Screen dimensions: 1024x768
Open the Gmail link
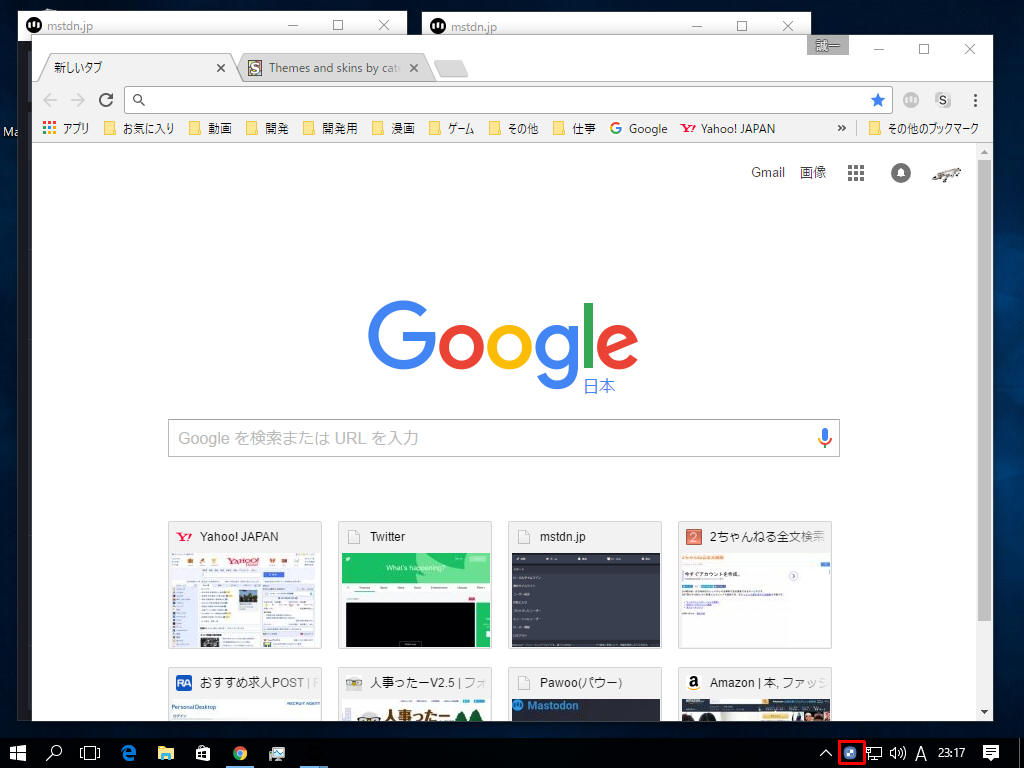768,172
